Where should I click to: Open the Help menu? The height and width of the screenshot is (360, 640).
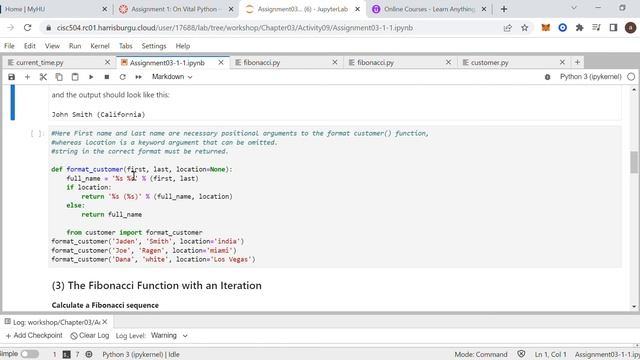coord(183,46)
